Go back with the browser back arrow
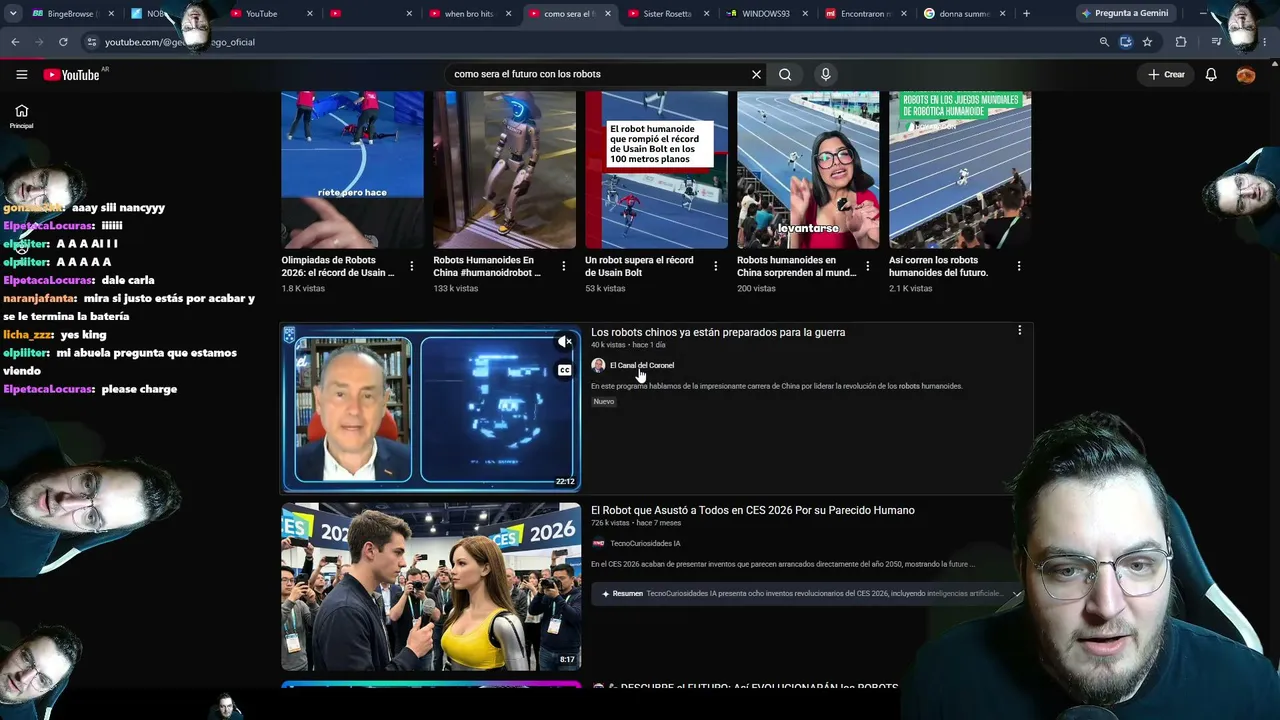Viewport: 1280px width, 720px height. 15,42
